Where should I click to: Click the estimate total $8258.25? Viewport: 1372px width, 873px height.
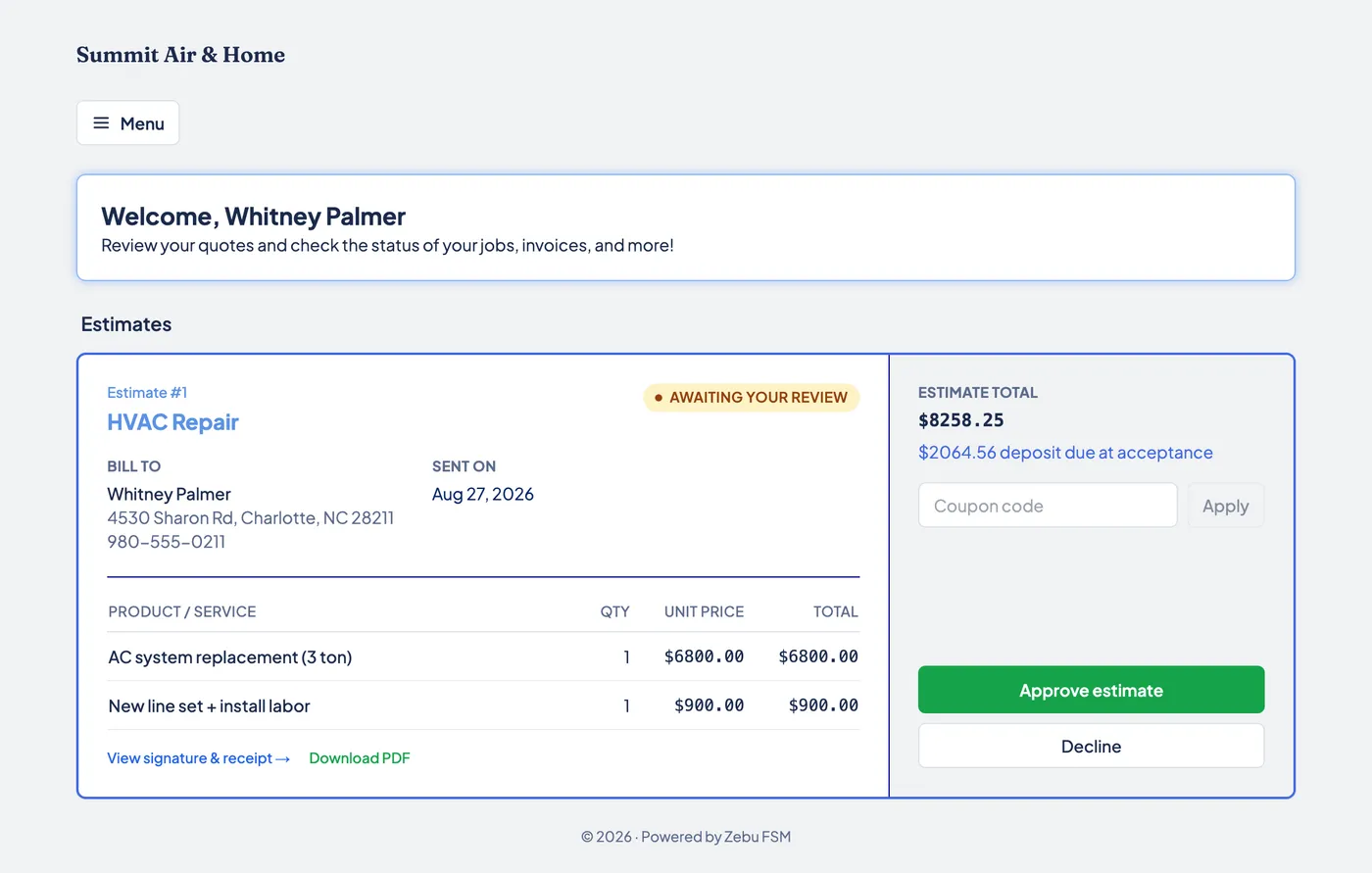point(961,420)
